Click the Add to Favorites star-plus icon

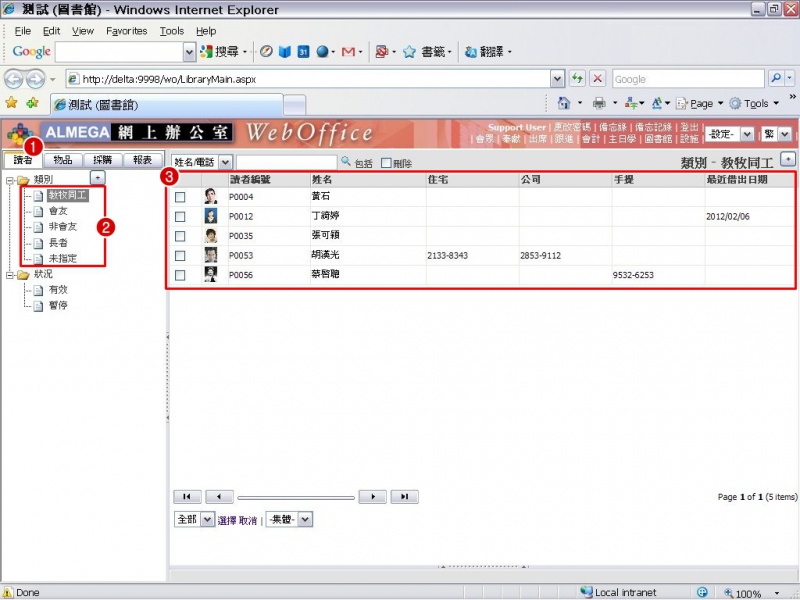[x=33, y=103]
